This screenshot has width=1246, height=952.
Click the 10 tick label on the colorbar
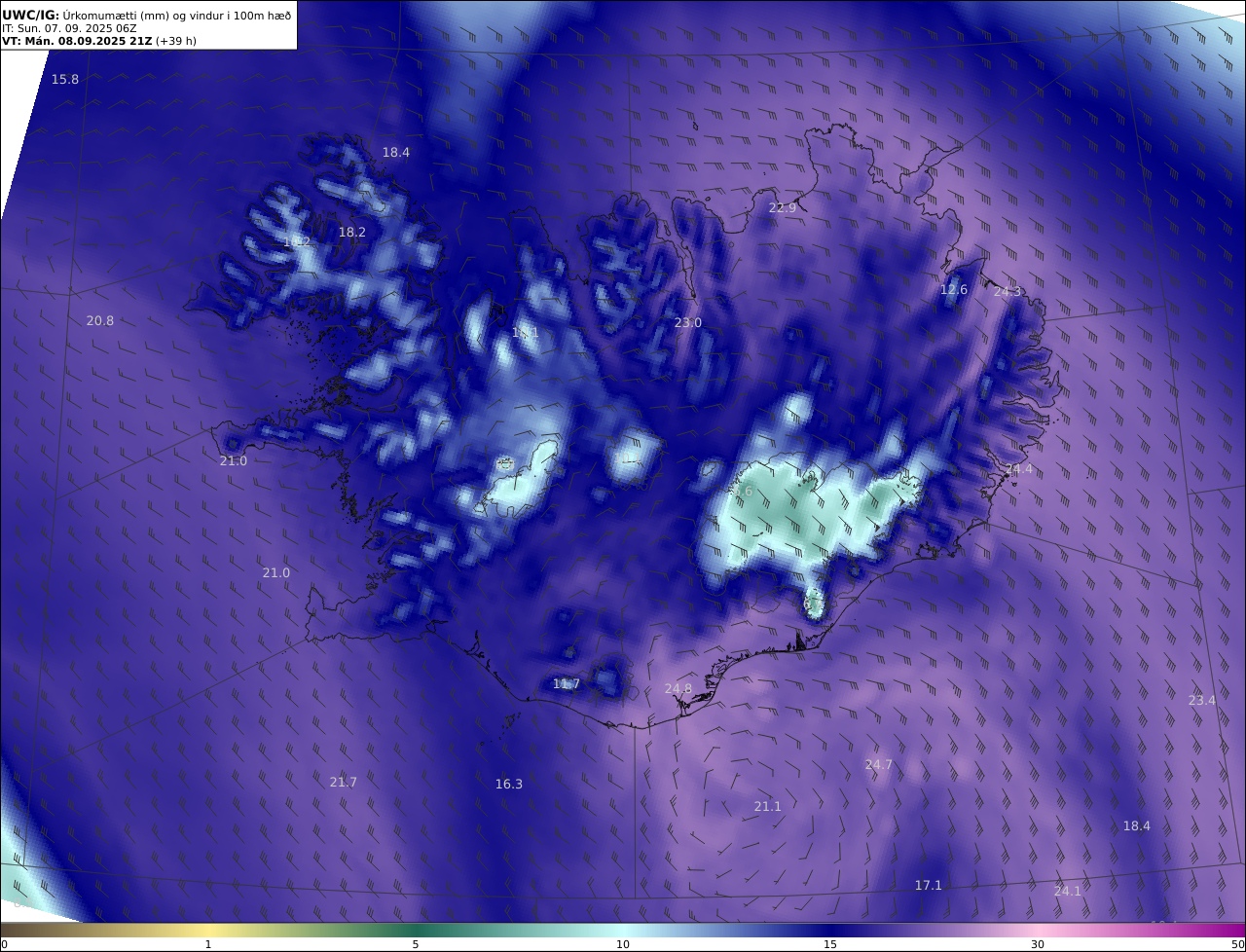click(x=623, y=944)
